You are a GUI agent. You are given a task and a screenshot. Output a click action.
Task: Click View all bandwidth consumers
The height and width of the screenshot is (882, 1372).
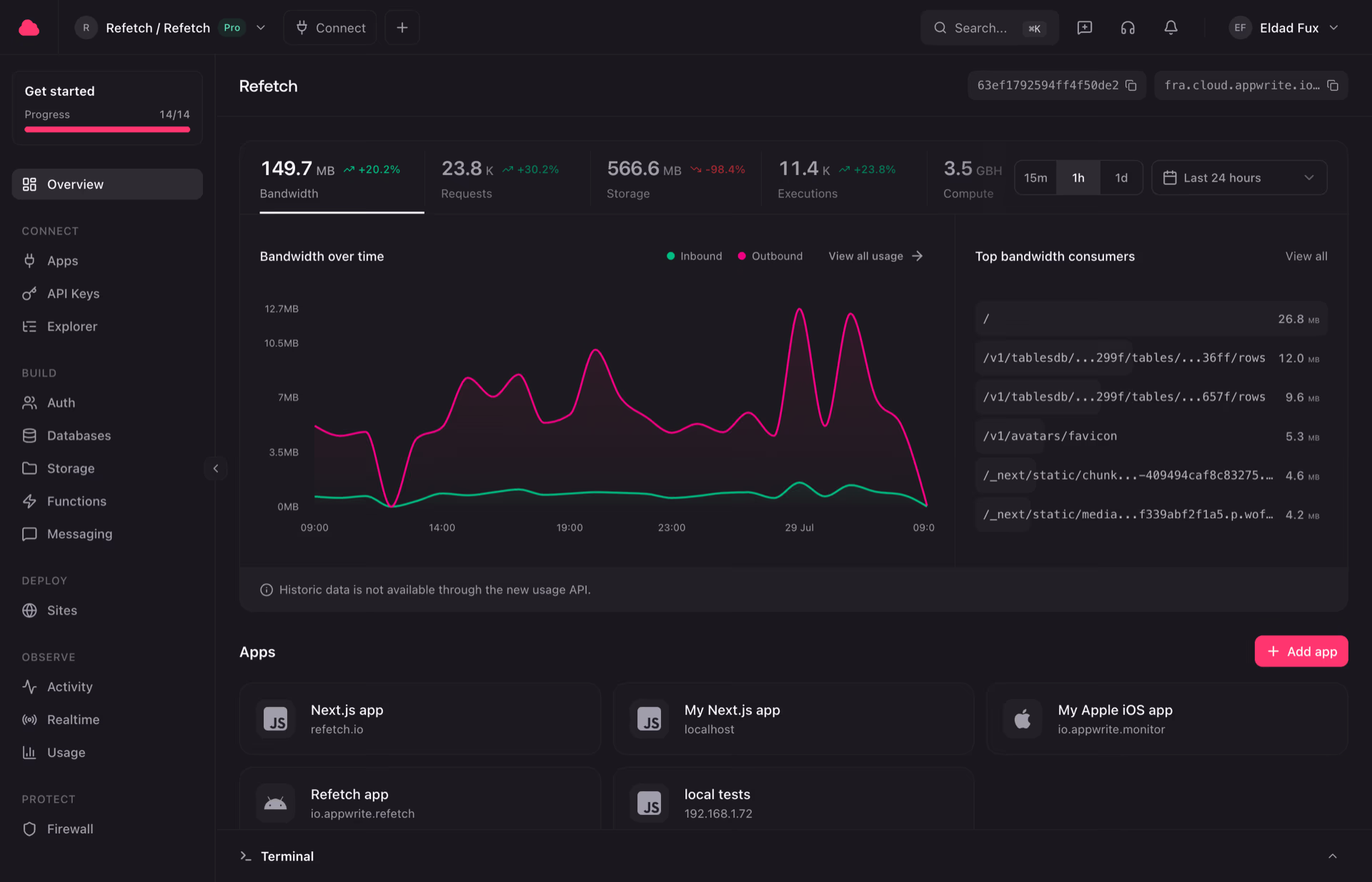pos(1306,256)
